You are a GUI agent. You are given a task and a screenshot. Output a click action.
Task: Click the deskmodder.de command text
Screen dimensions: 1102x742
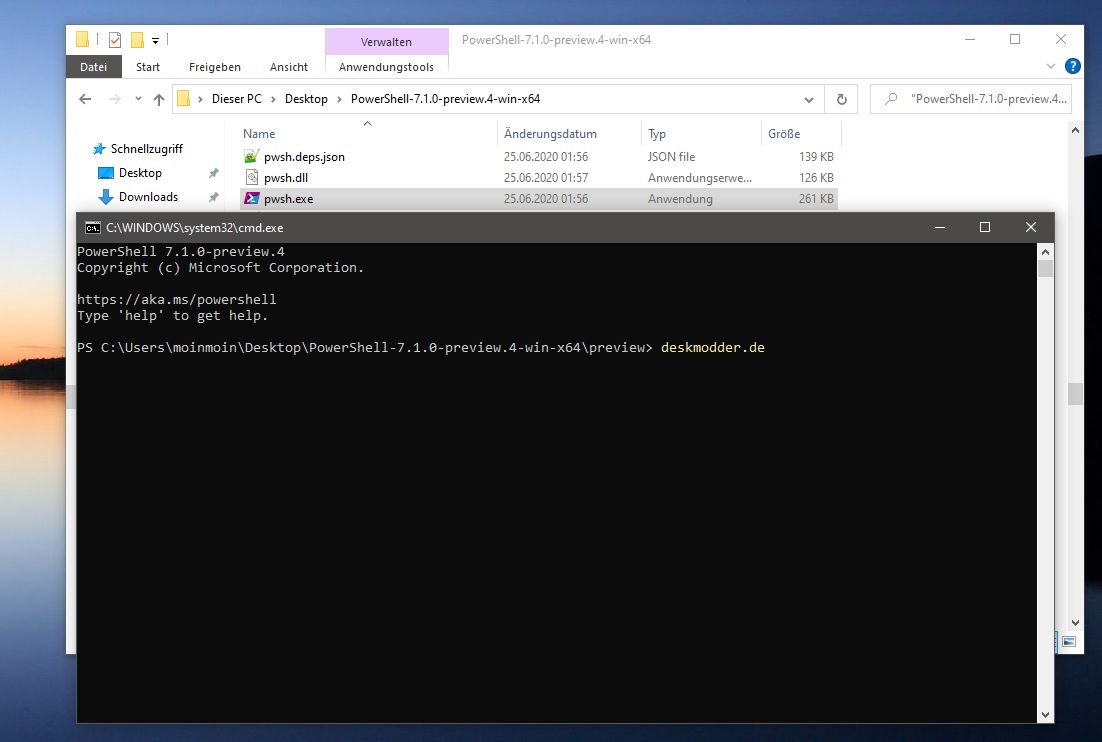click(x=713, y=347)
